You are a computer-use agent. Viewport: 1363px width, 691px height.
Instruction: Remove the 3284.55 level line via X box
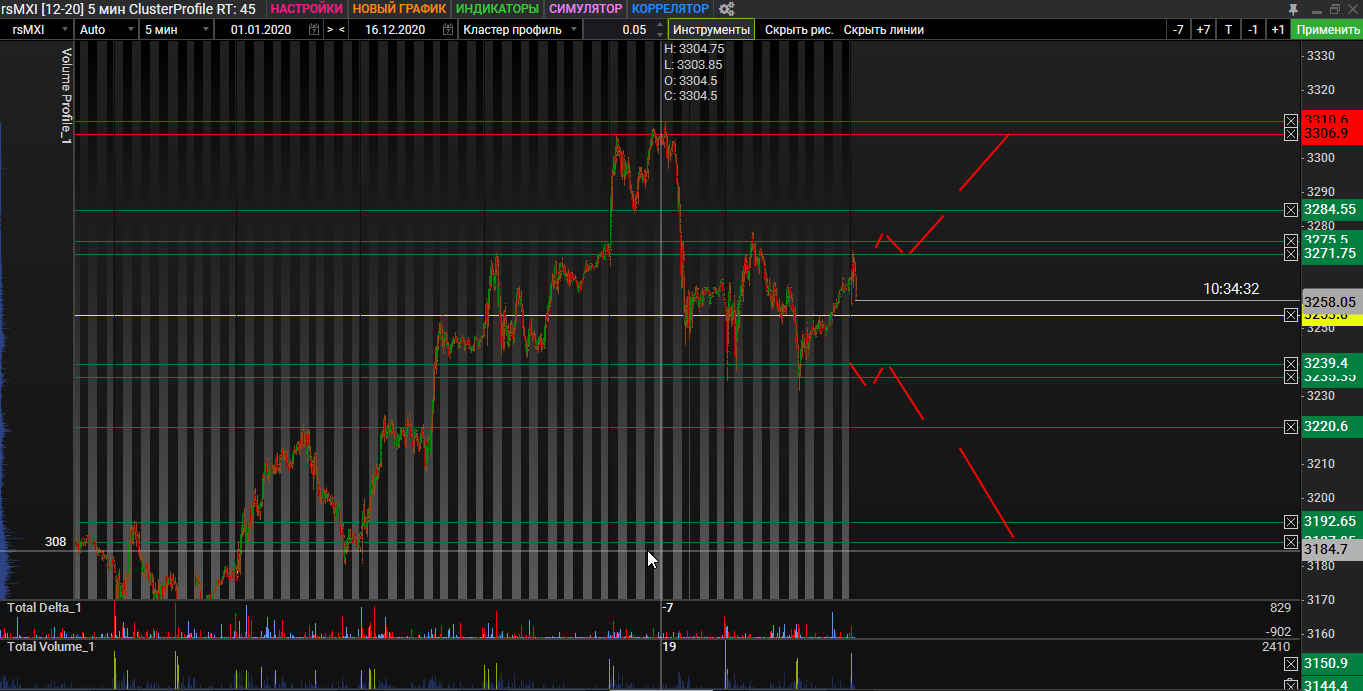(x=1291, y=210)
